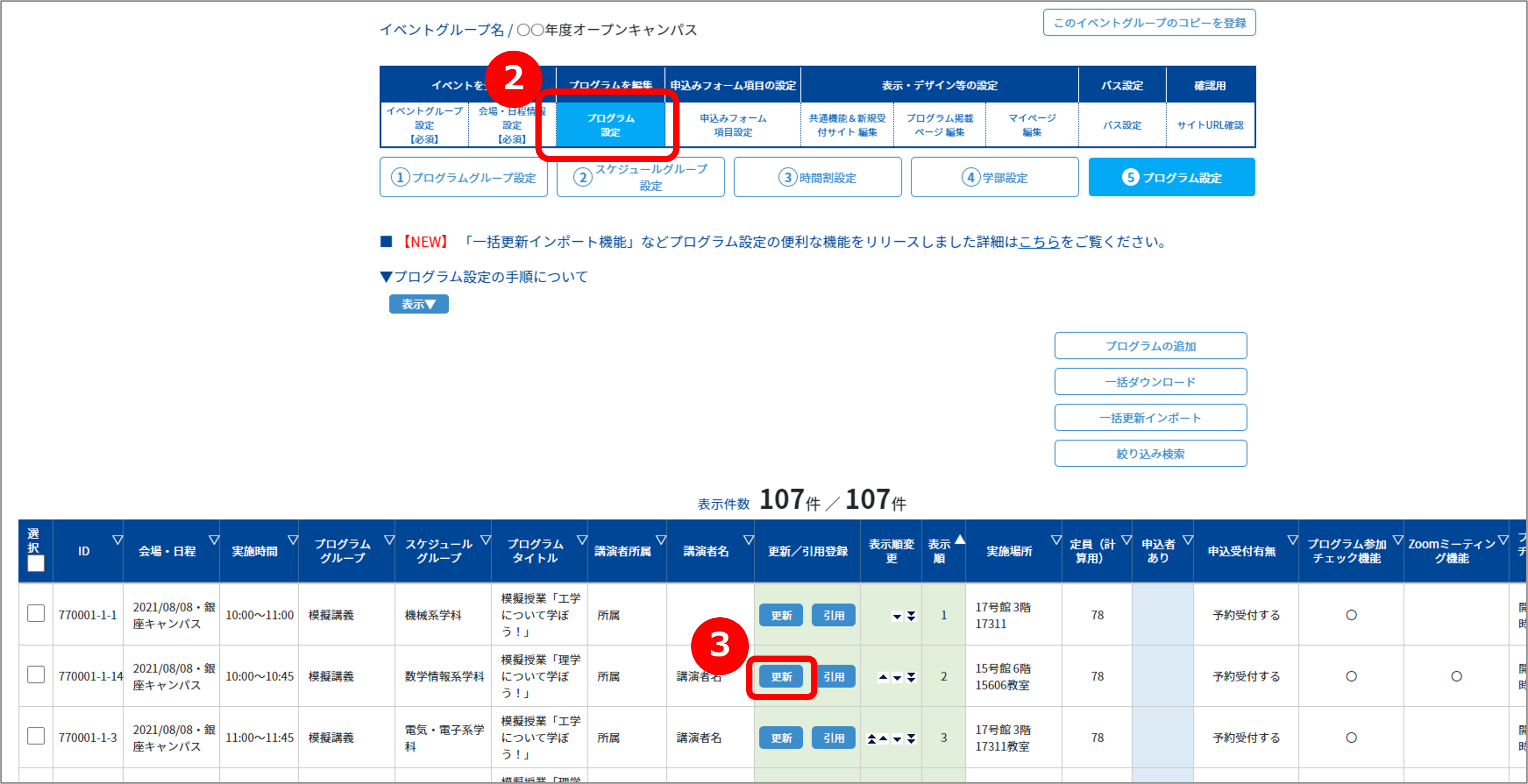Click 引用 for row 770001-1-1
The height and width of the screenshot is (784, 1528).
(833, 616)
